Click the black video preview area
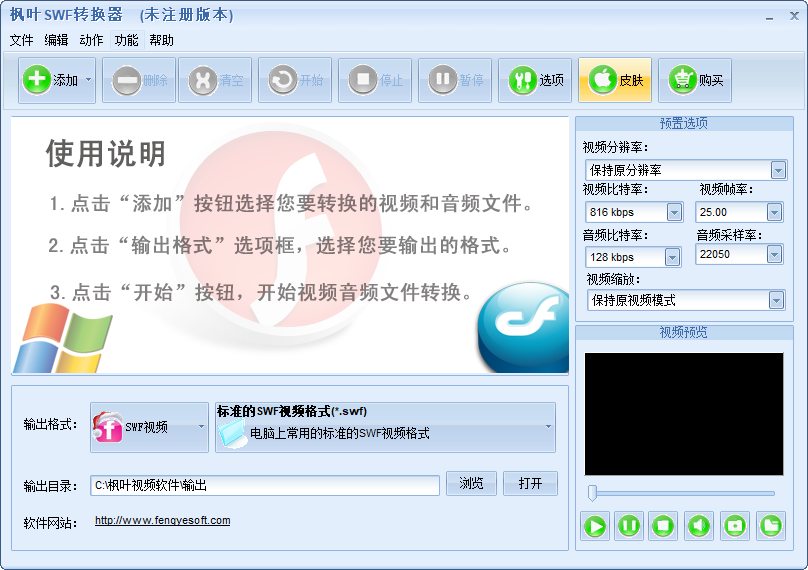The width and height of the screenshot is (808, 570). click(x=684, y=414)
